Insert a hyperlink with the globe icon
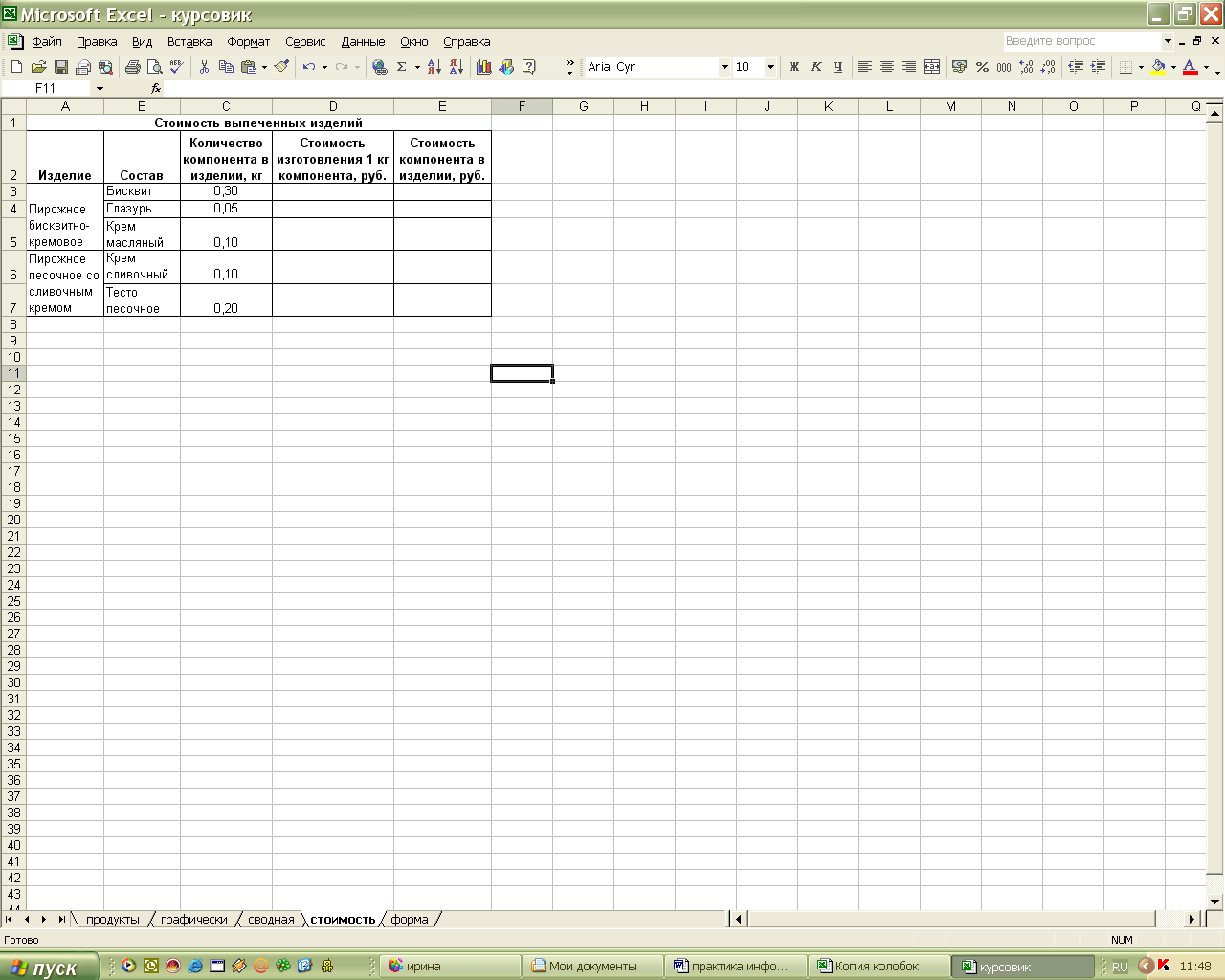The width and height of the screenshot is (1225, 980). pyautogui.click(x=380, y=67)
